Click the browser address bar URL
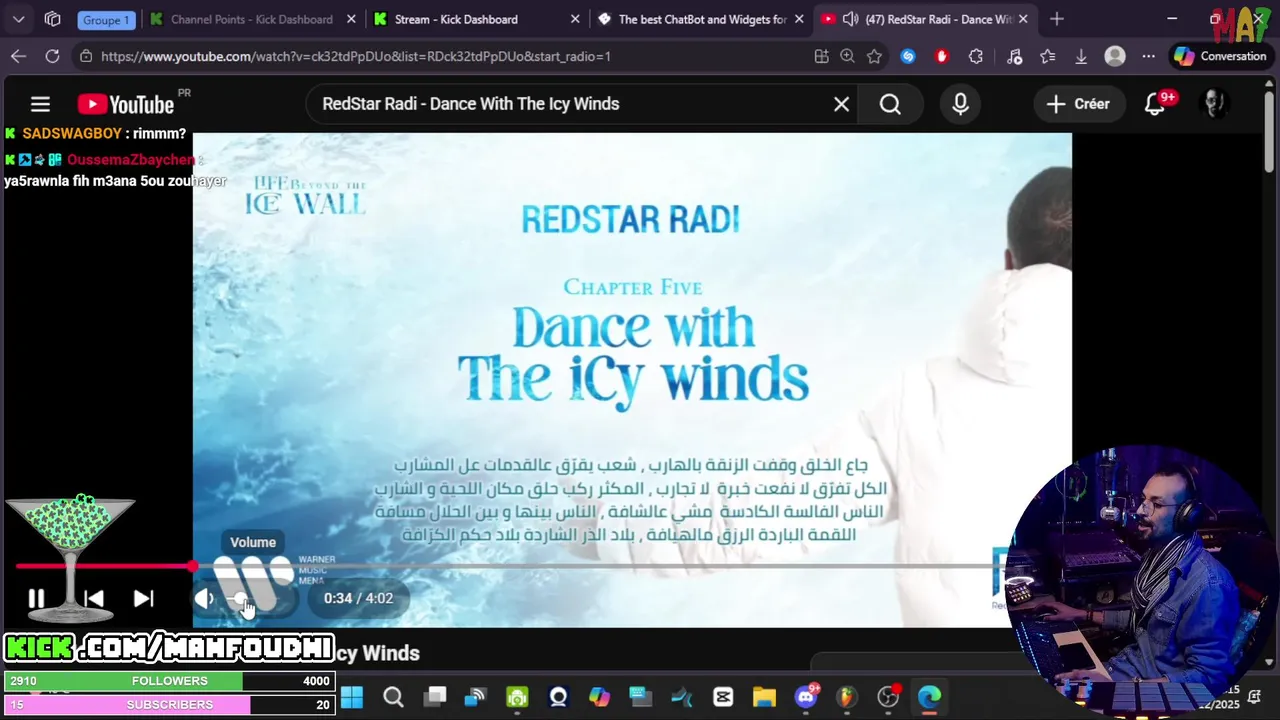 (356, 56)
